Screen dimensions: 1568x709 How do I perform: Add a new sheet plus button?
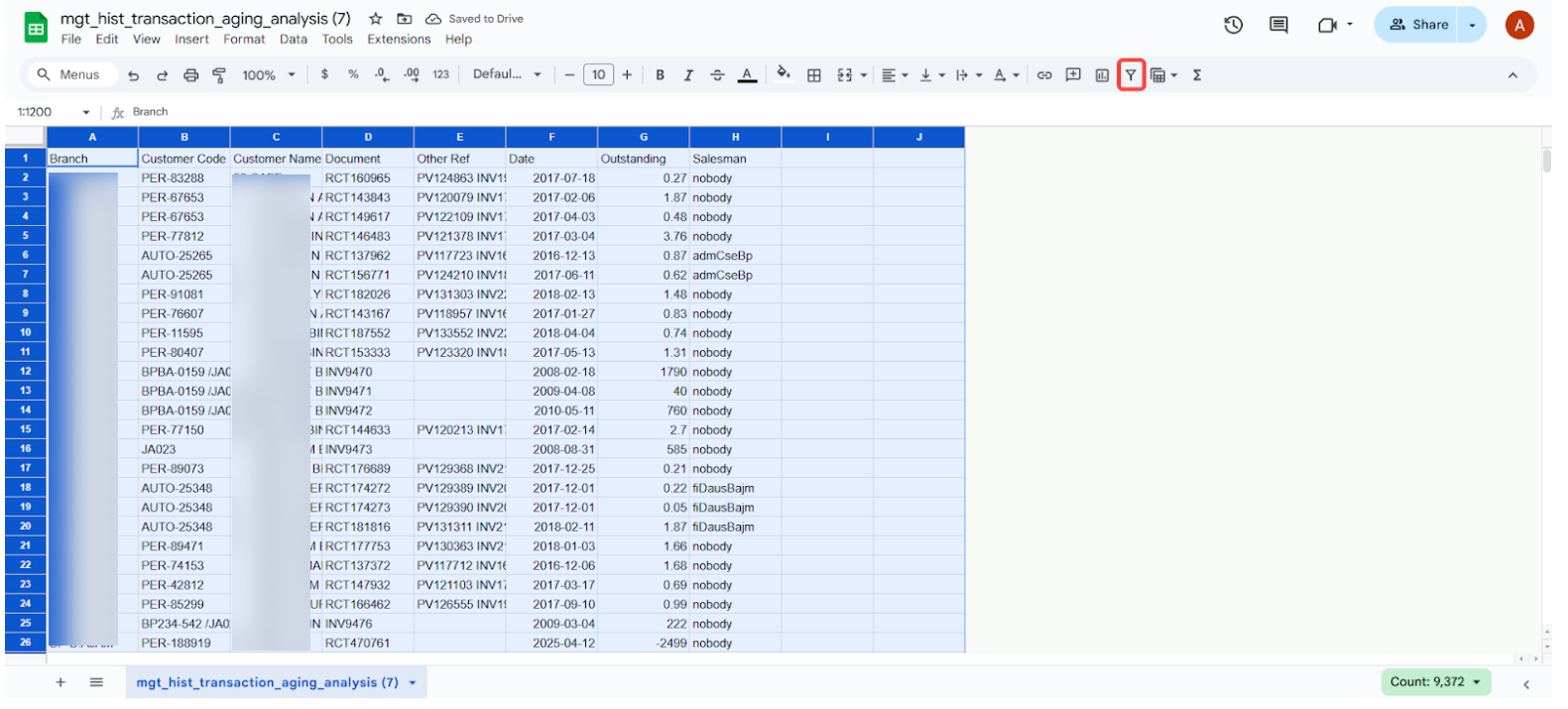[60, 682]
